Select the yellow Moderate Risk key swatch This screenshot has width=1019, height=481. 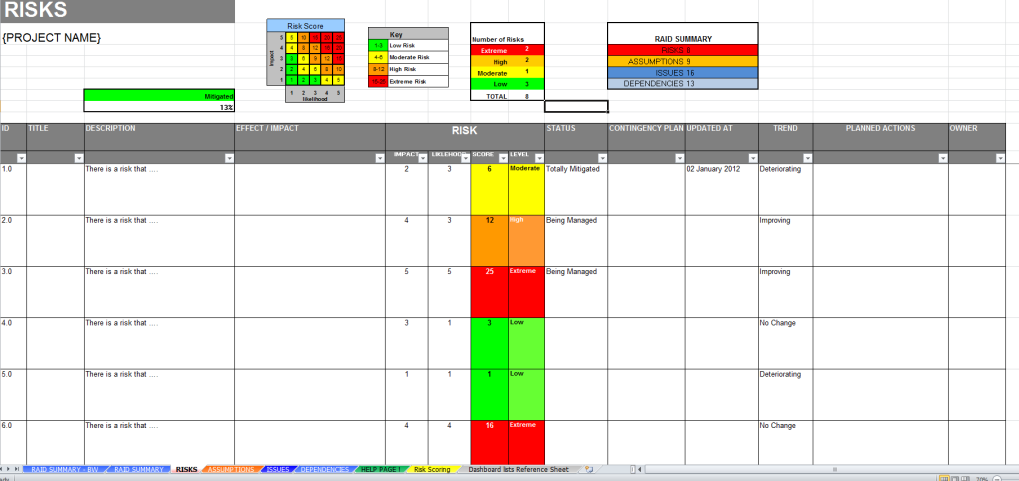378,57
